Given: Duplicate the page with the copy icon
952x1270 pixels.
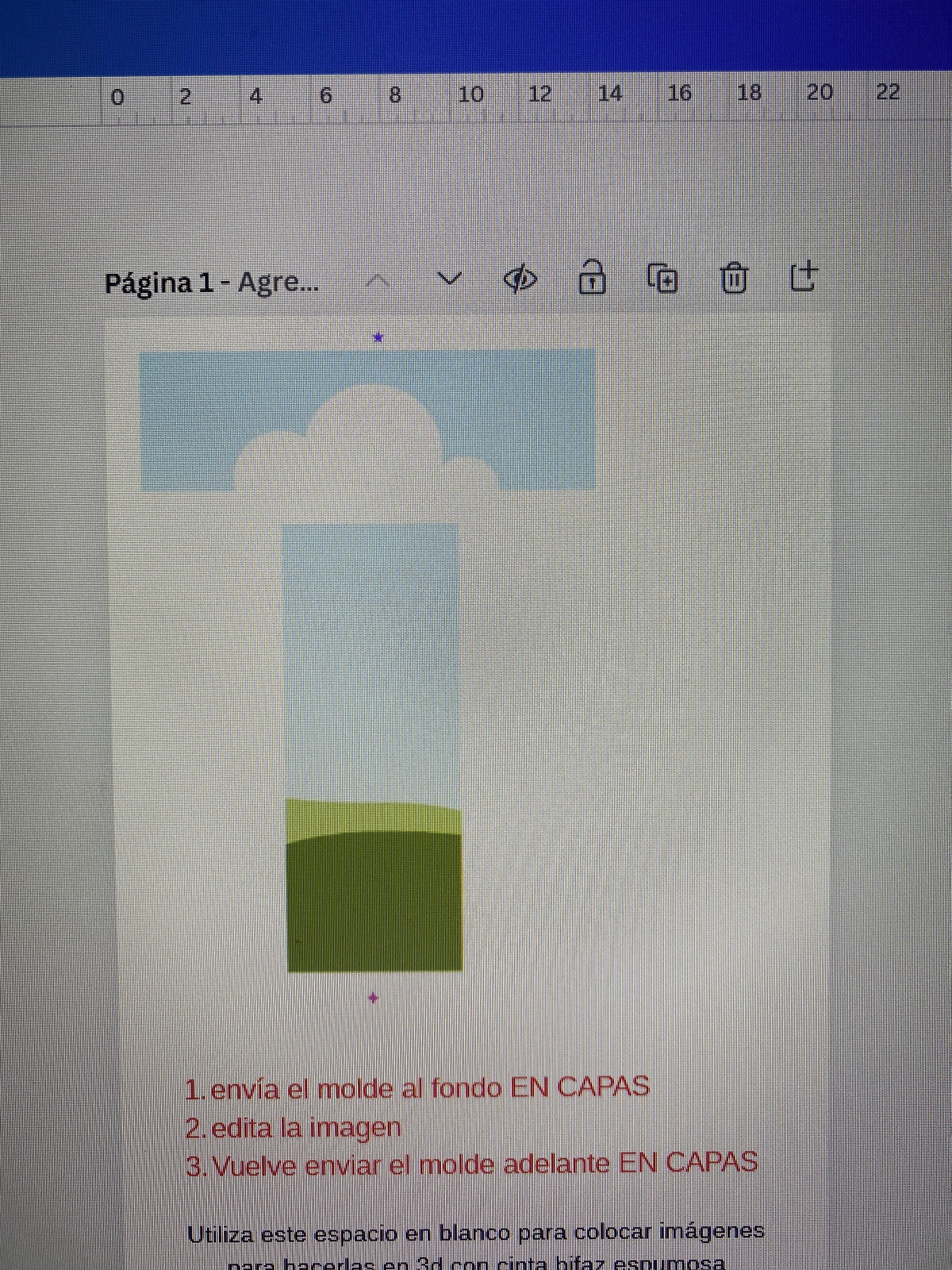Looking at the screenshot, I should click(662, 279).
